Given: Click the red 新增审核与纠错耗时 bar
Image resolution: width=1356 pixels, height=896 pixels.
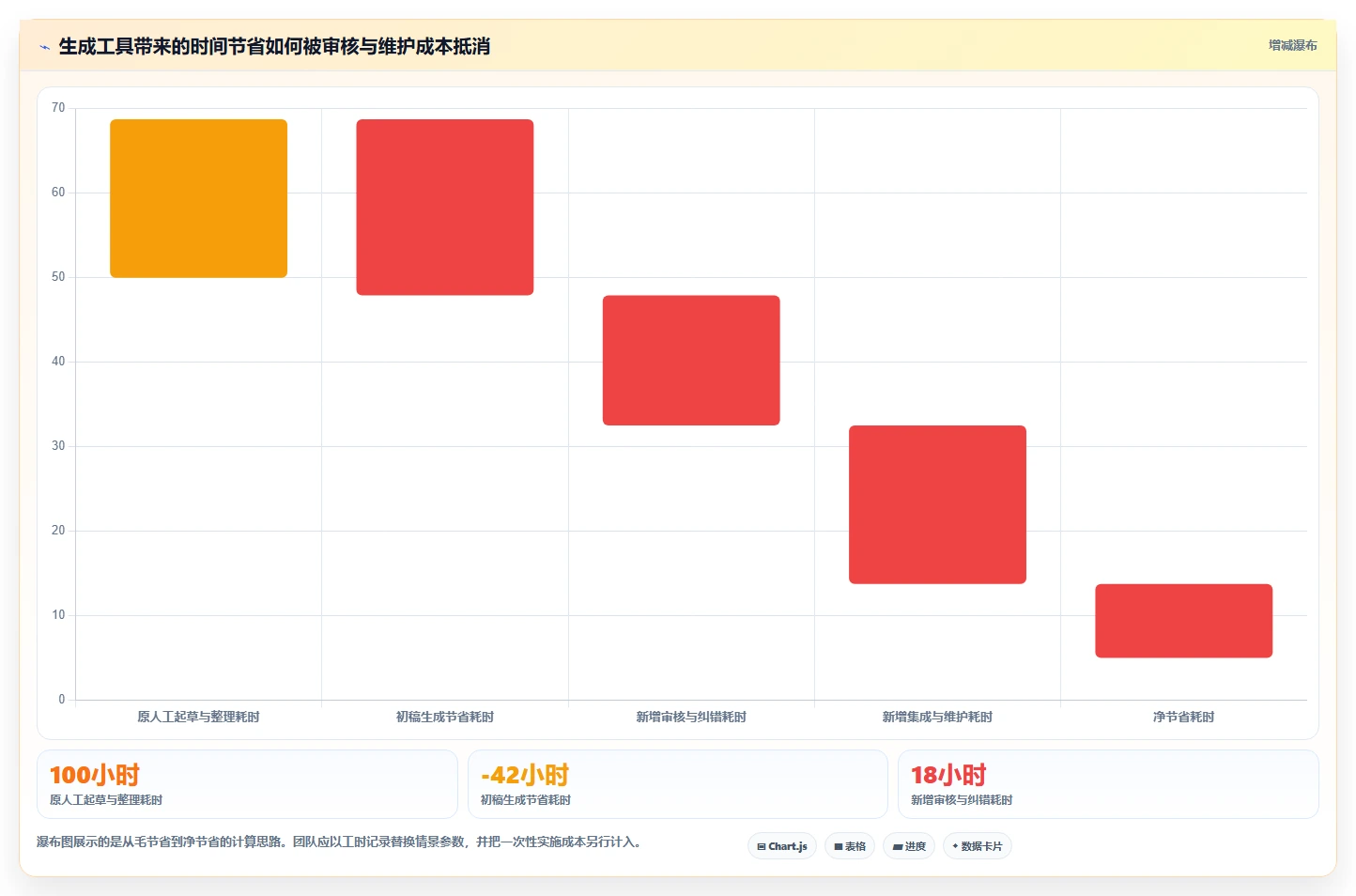Looking at the screenshot, I should coord(691,361).
